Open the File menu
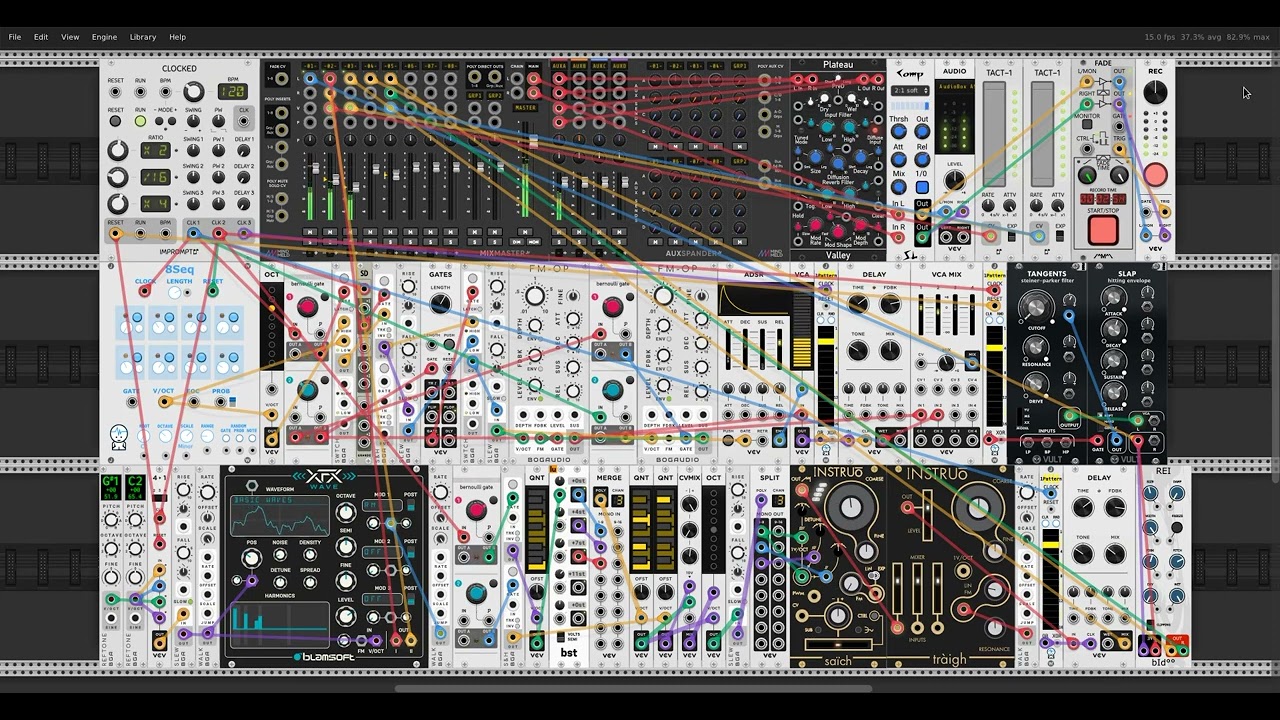 [x=15, y=37]
